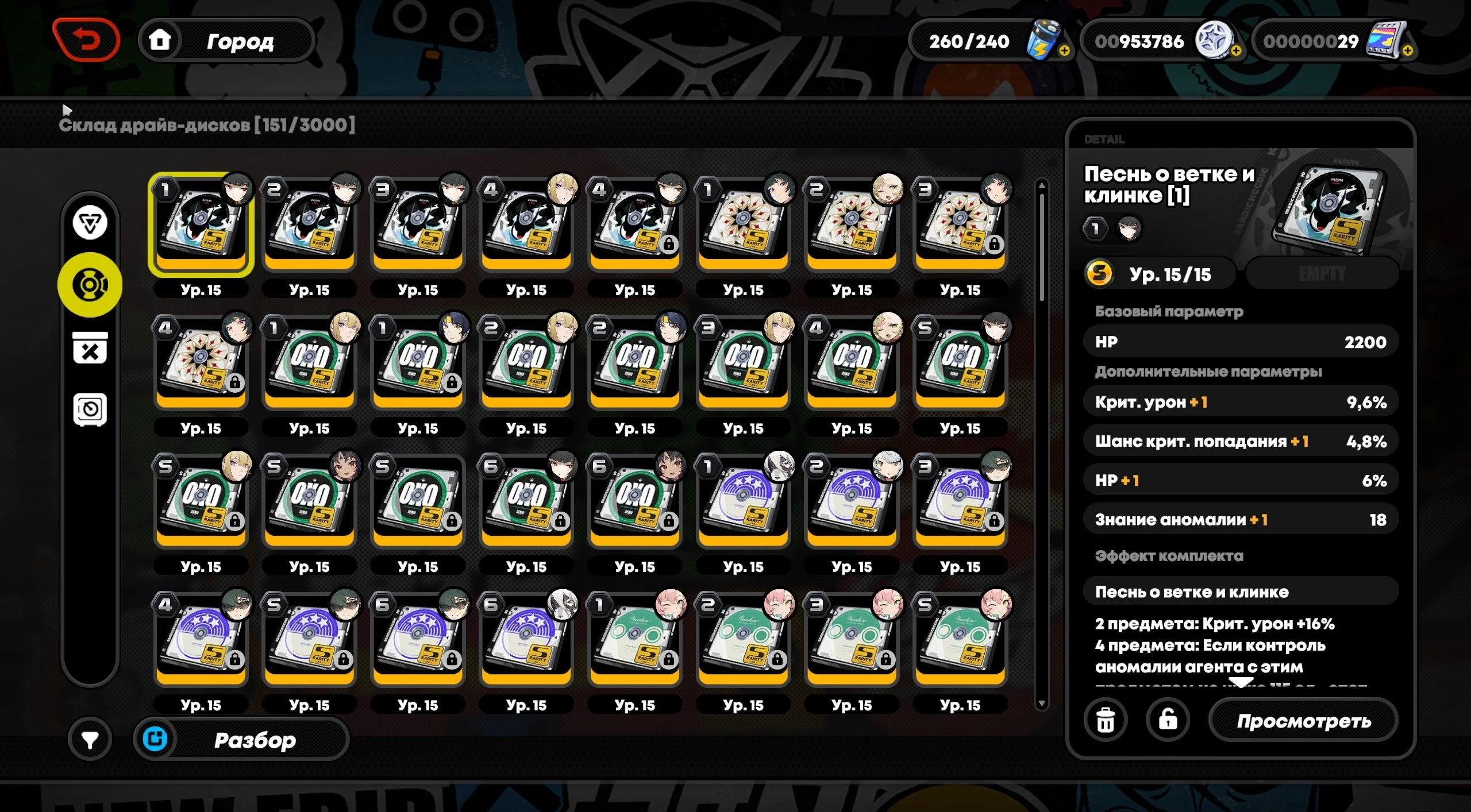Toggle the lock on selected disc

(1168, 720)
